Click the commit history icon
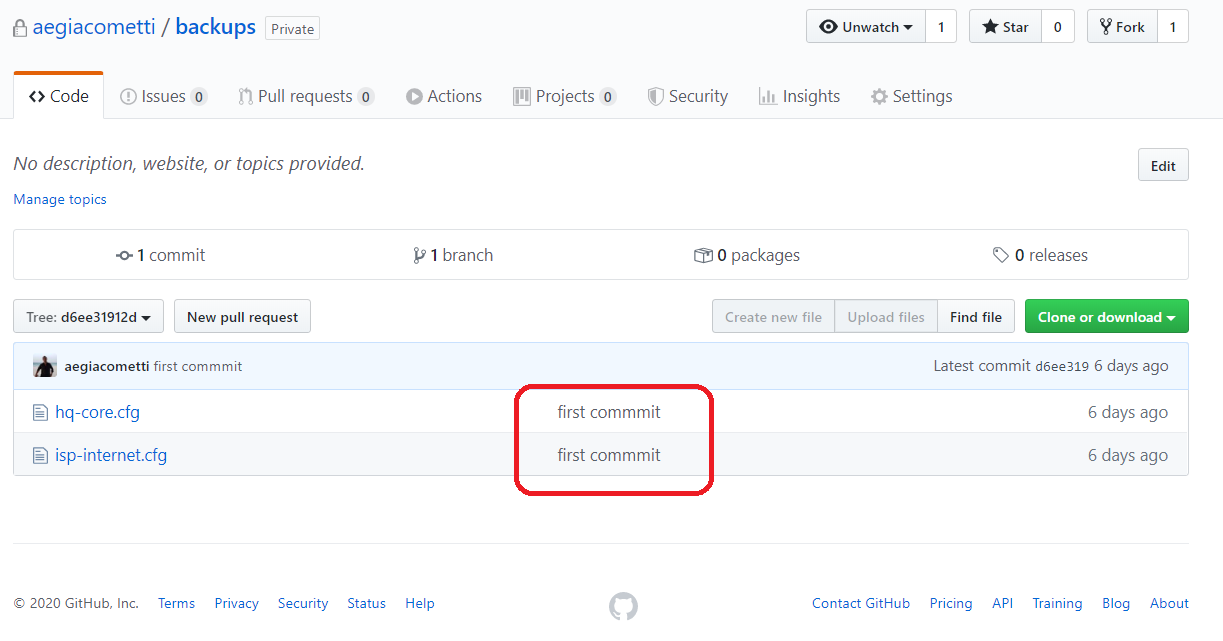 pos(125,256)
